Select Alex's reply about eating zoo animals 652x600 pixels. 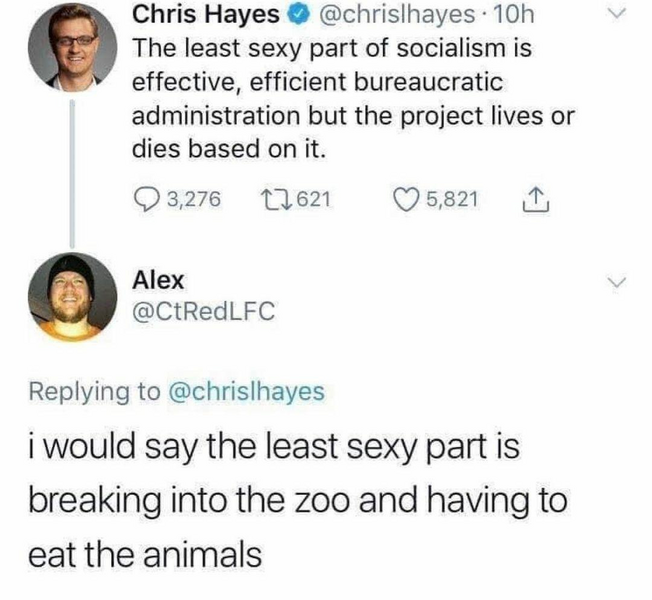(x=298, y=500)
